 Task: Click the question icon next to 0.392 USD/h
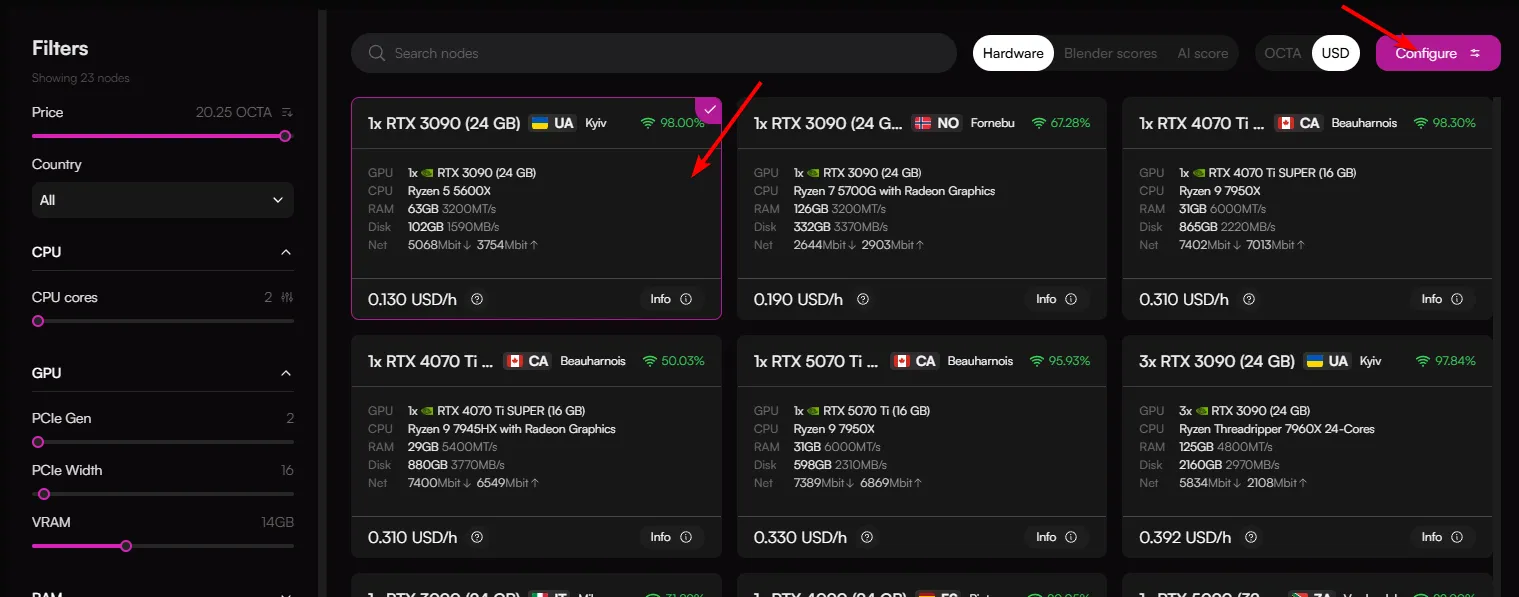[1249, 537]
